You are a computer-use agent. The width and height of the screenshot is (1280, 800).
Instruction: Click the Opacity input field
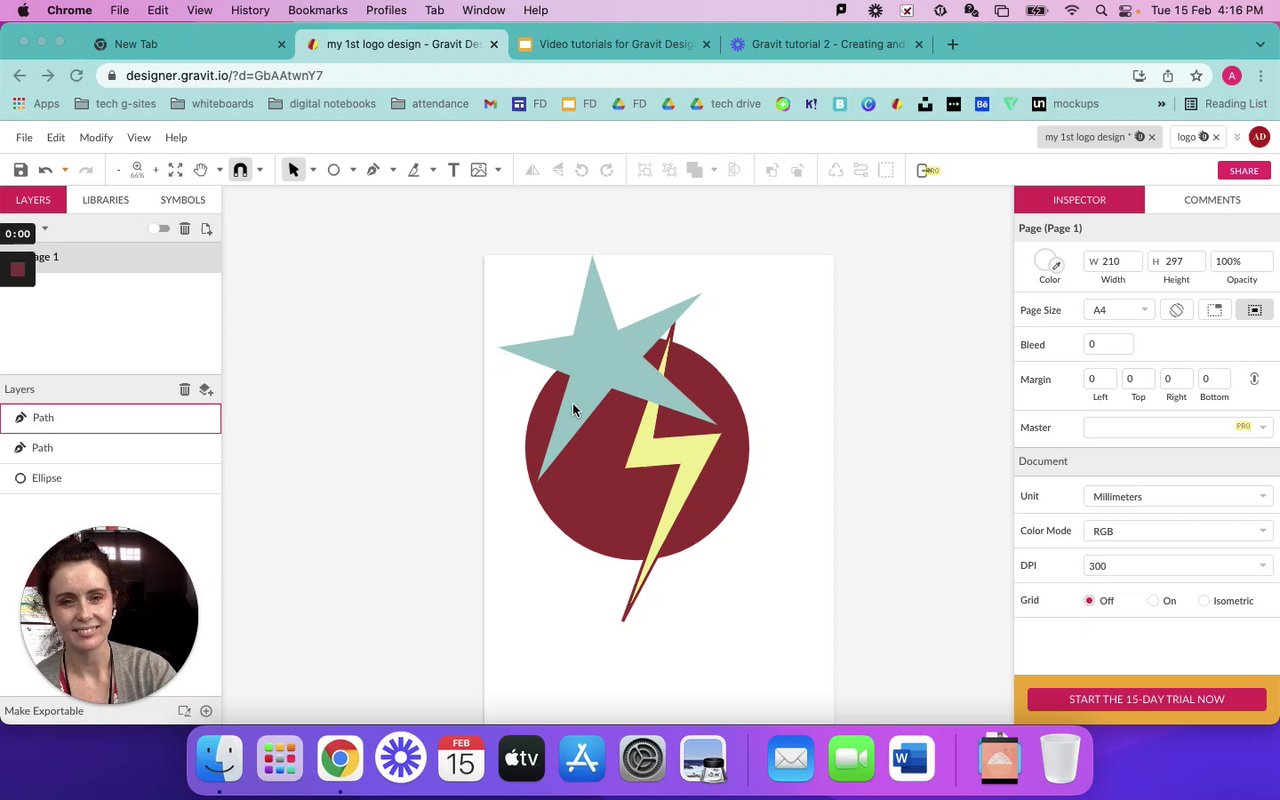pos(1242,262)
